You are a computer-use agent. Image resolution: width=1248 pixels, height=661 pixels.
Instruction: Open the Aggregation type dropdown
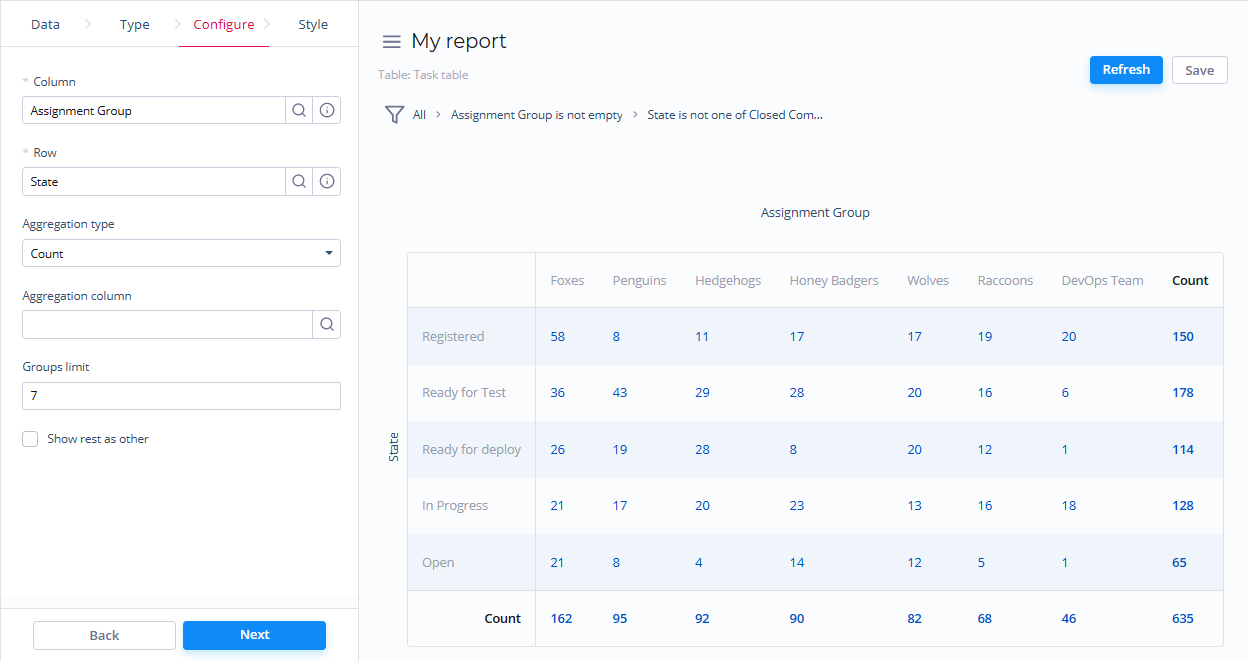pos(181,254)
